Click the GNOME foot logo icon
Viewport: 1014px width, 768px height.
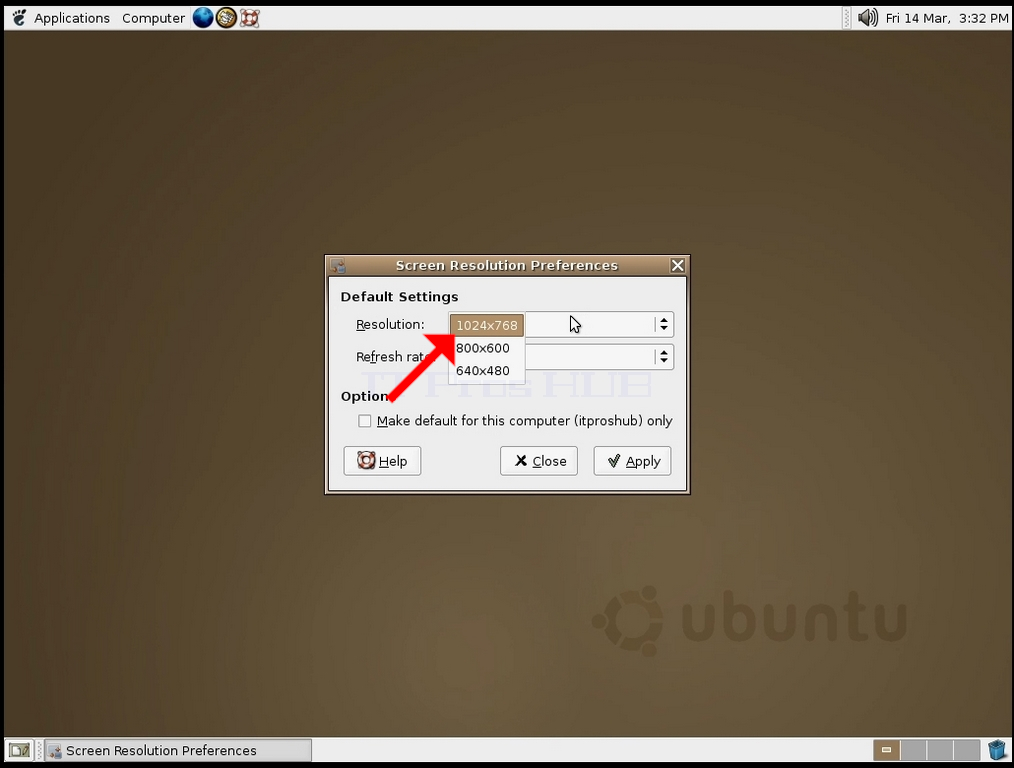coord(19,17)
